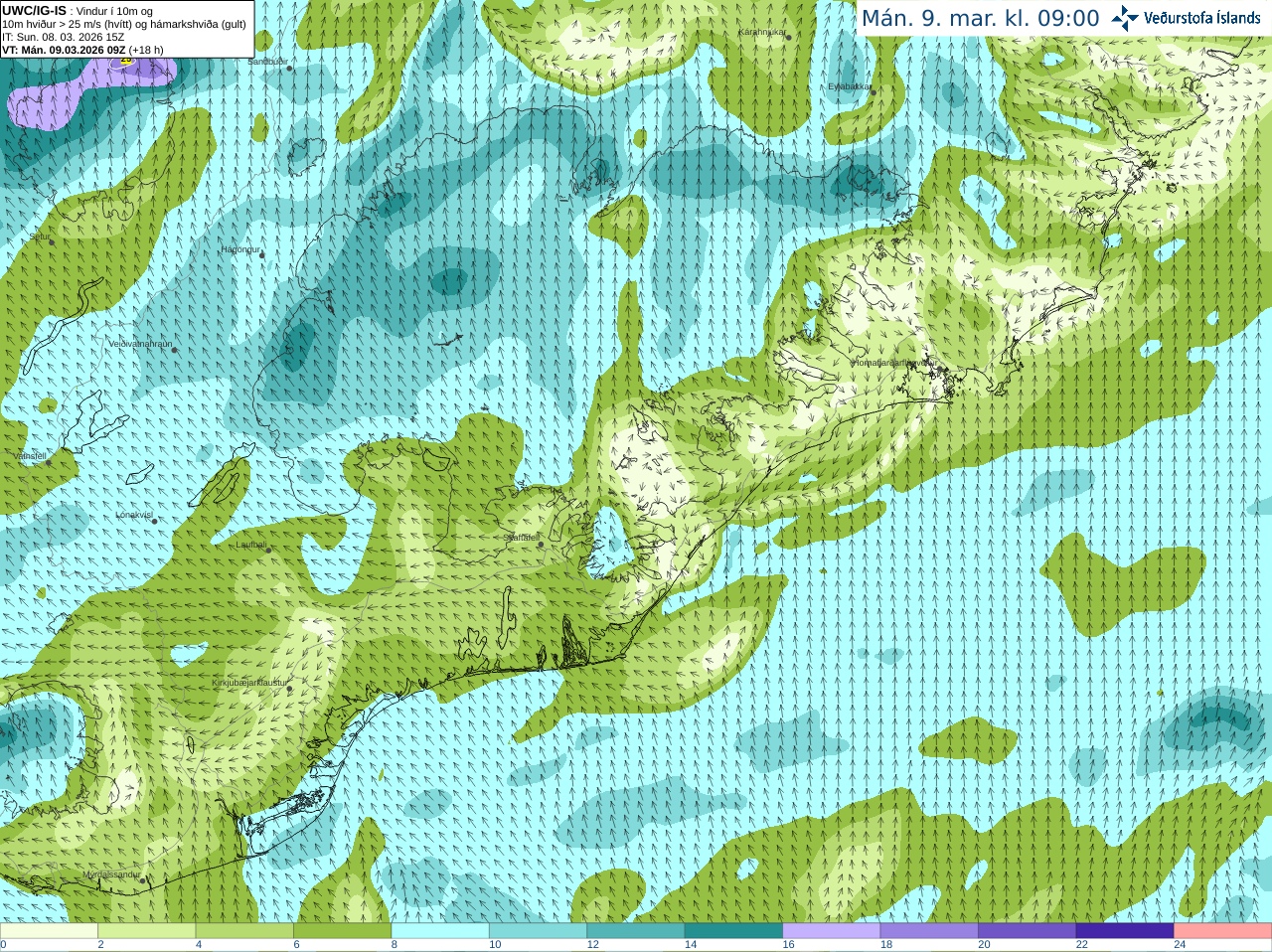1272x952 pixels.
Task: Click the palest 0–2 m/s legend swatch
Action: [49, 931]
